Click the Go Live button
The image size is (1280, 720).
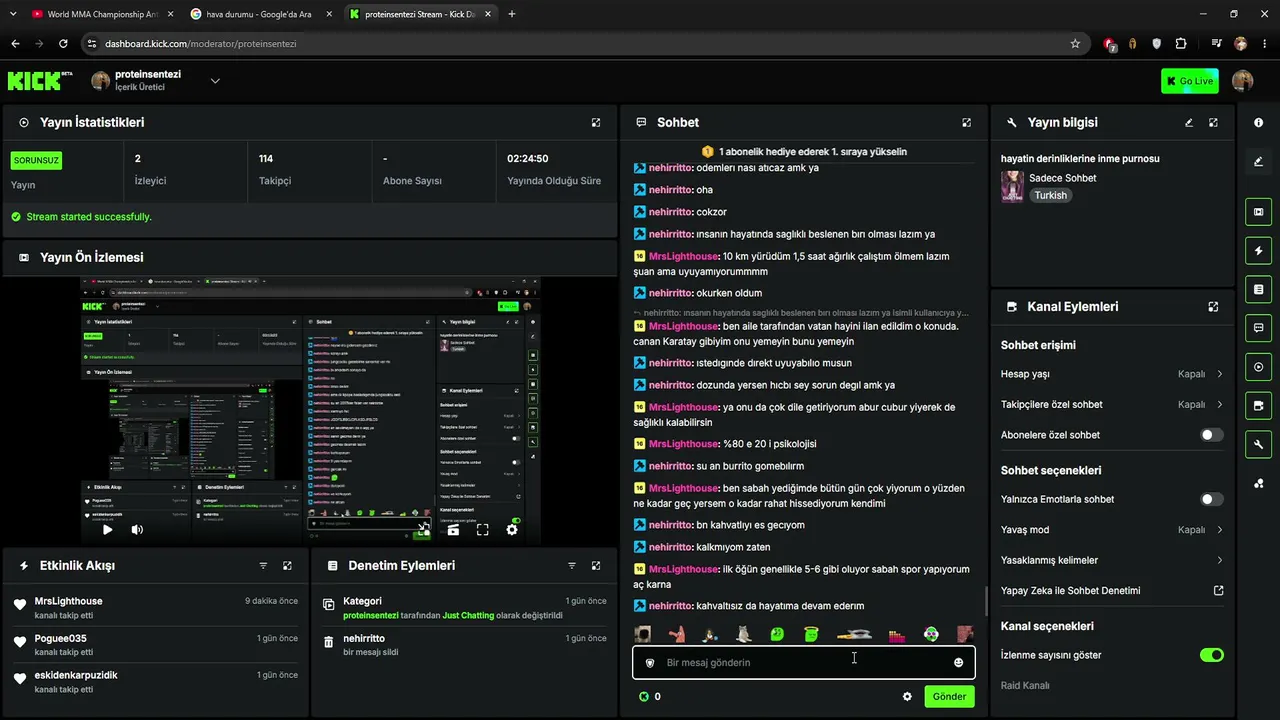[x=1190, y=81]
